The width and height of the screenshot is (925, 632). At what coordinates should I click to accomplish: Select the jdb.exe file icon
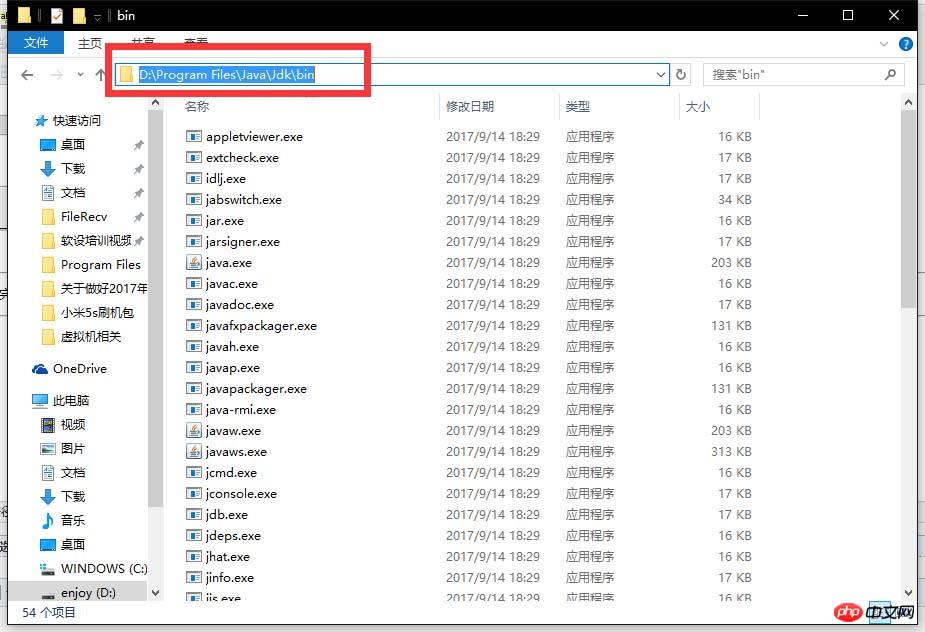click(x=193, y=515)
